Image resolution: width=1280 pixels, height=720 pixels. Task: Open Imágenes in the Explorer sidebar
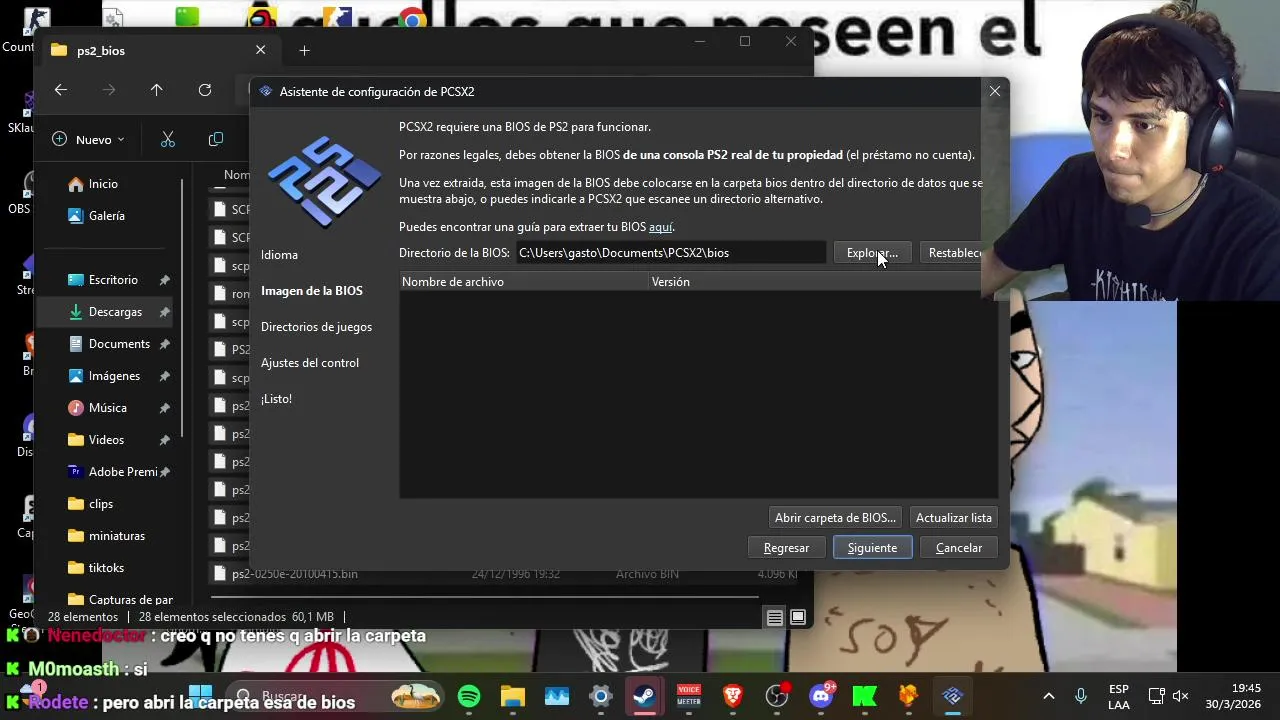pyautogui.click(x=114, y=376)
